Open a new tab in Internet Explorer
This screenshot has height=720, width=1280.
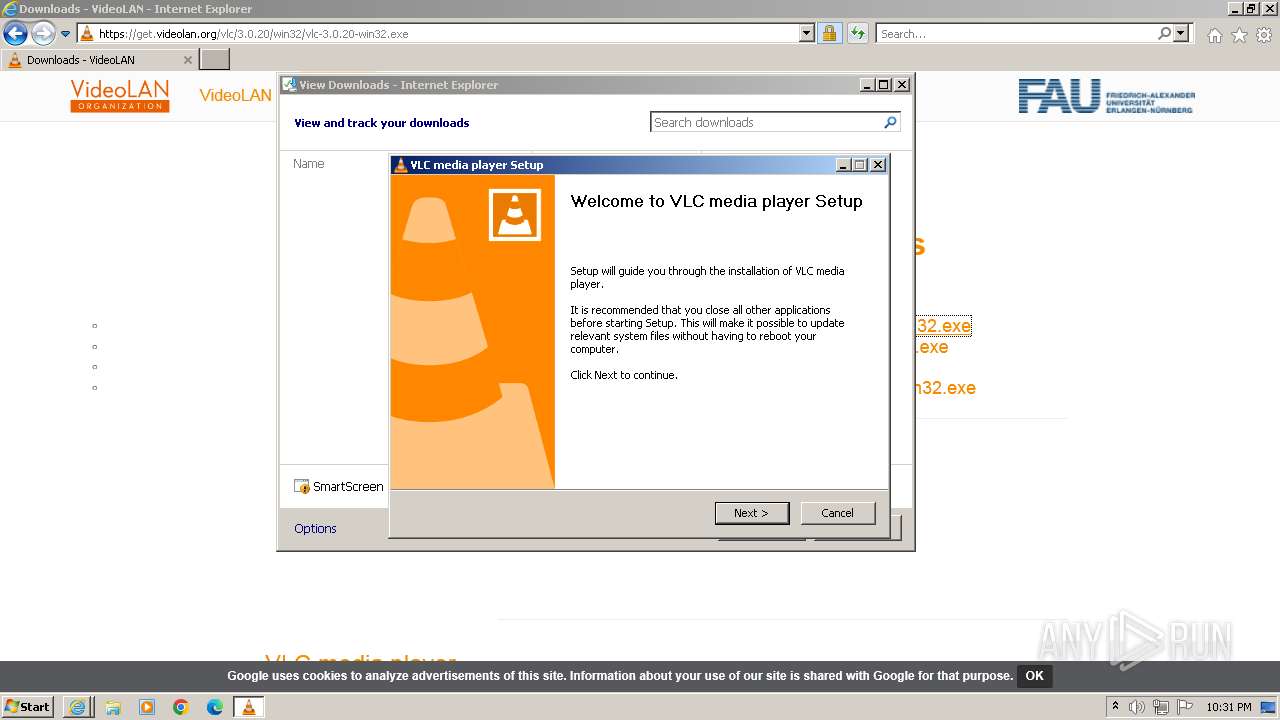(x=215, y=60)
